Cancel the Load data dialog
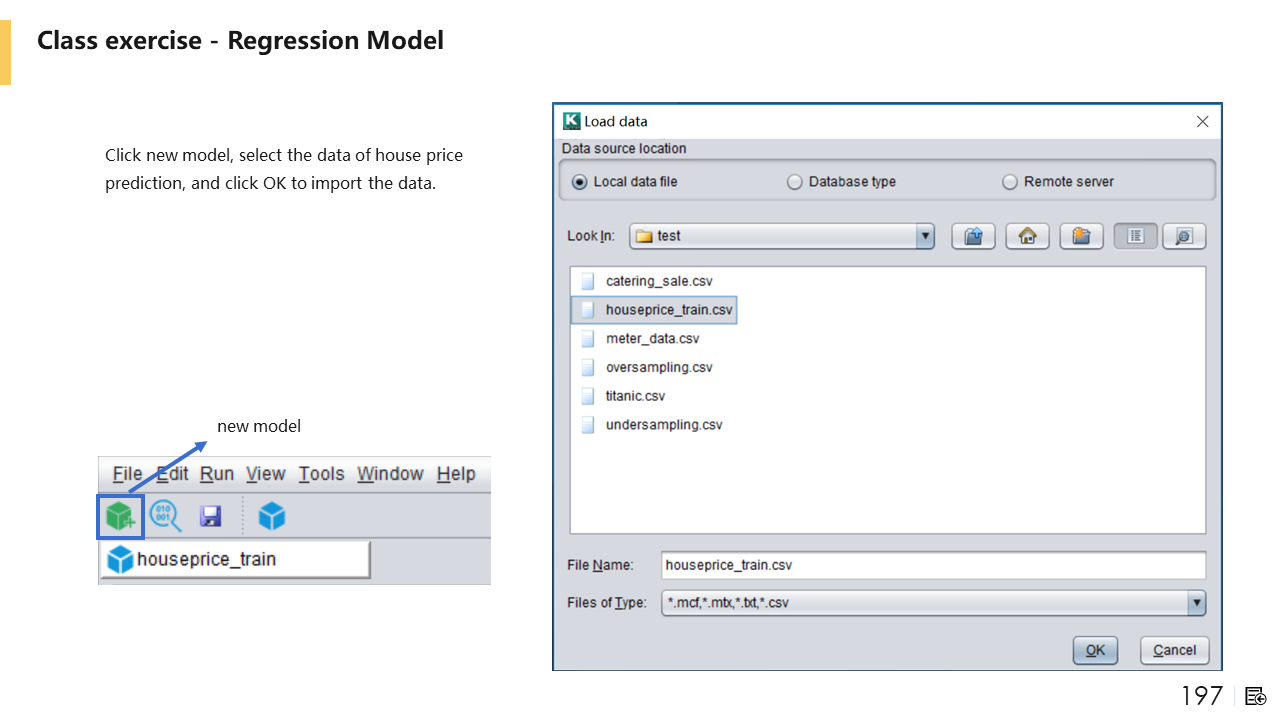The image size is (1280, 720). pos(1174,650)
